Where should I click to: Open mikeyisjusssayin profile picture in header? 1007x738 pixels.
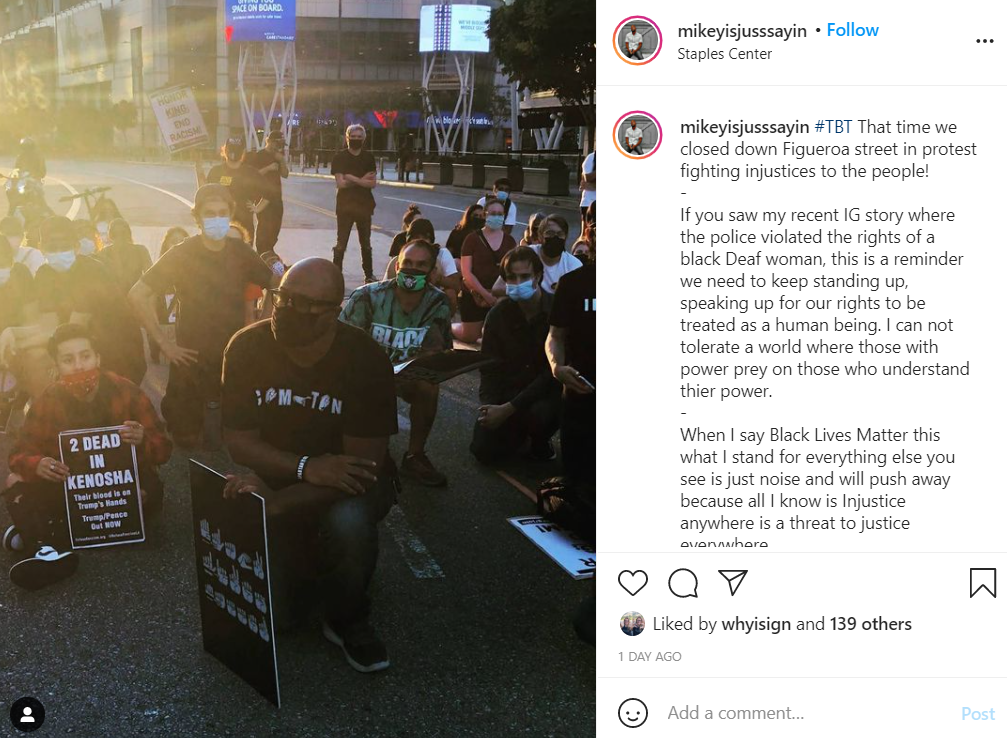click(637, 41)
